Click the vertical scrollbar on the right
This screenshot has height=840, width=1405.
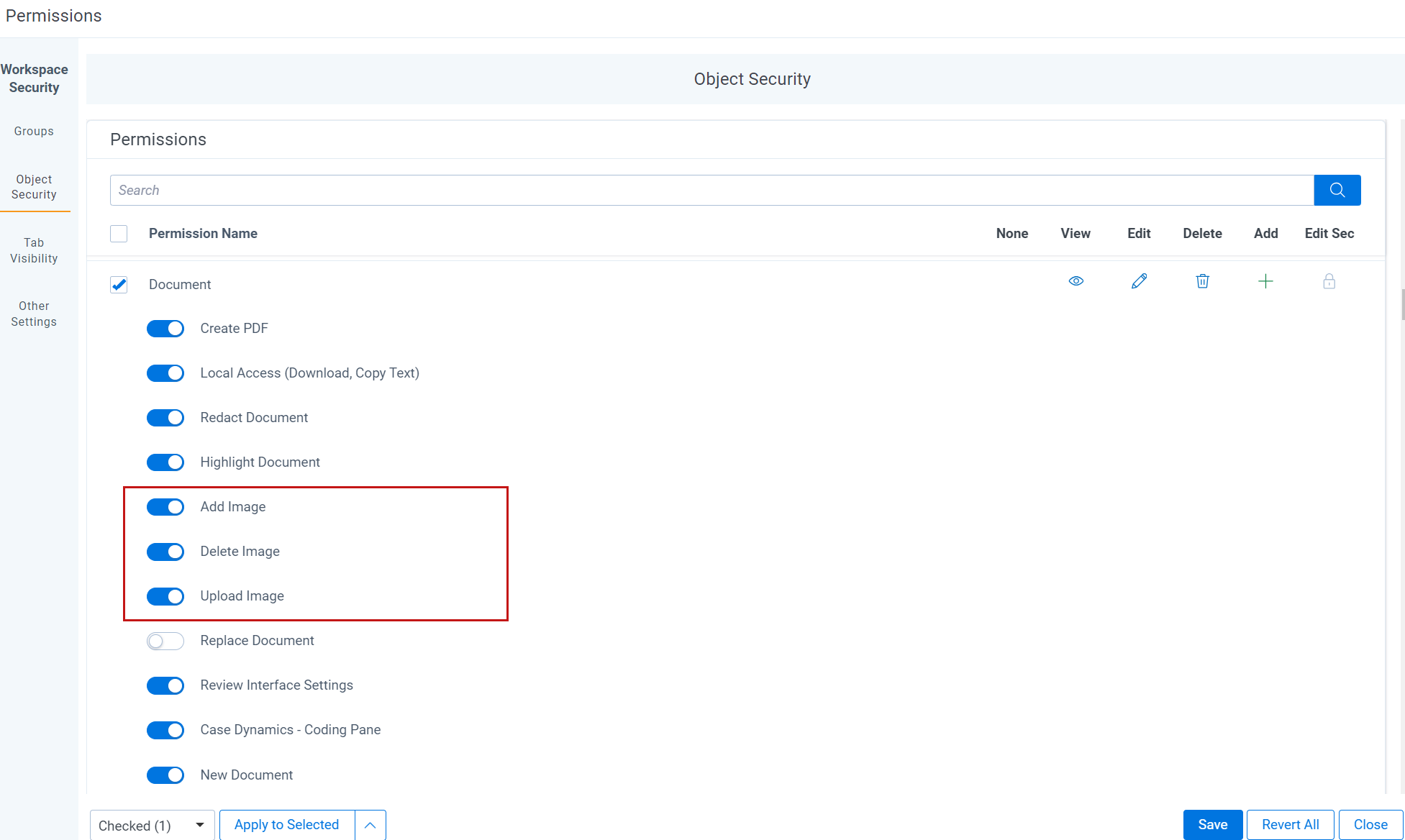[x=1402, y=304]
